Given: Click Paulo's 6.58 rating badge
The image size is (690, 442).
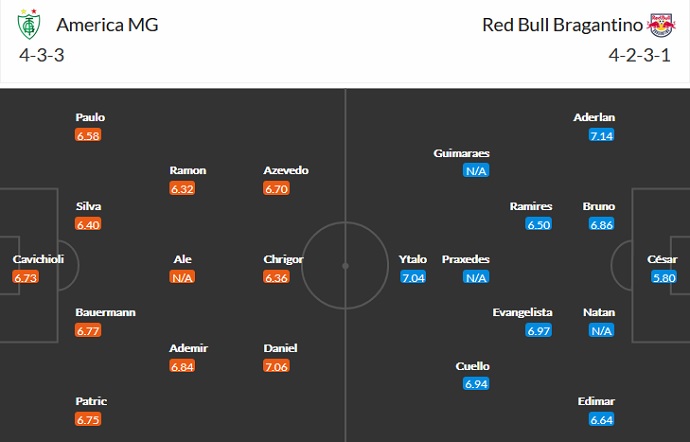Looking at the screenshot, I should [x=89, y=135].
